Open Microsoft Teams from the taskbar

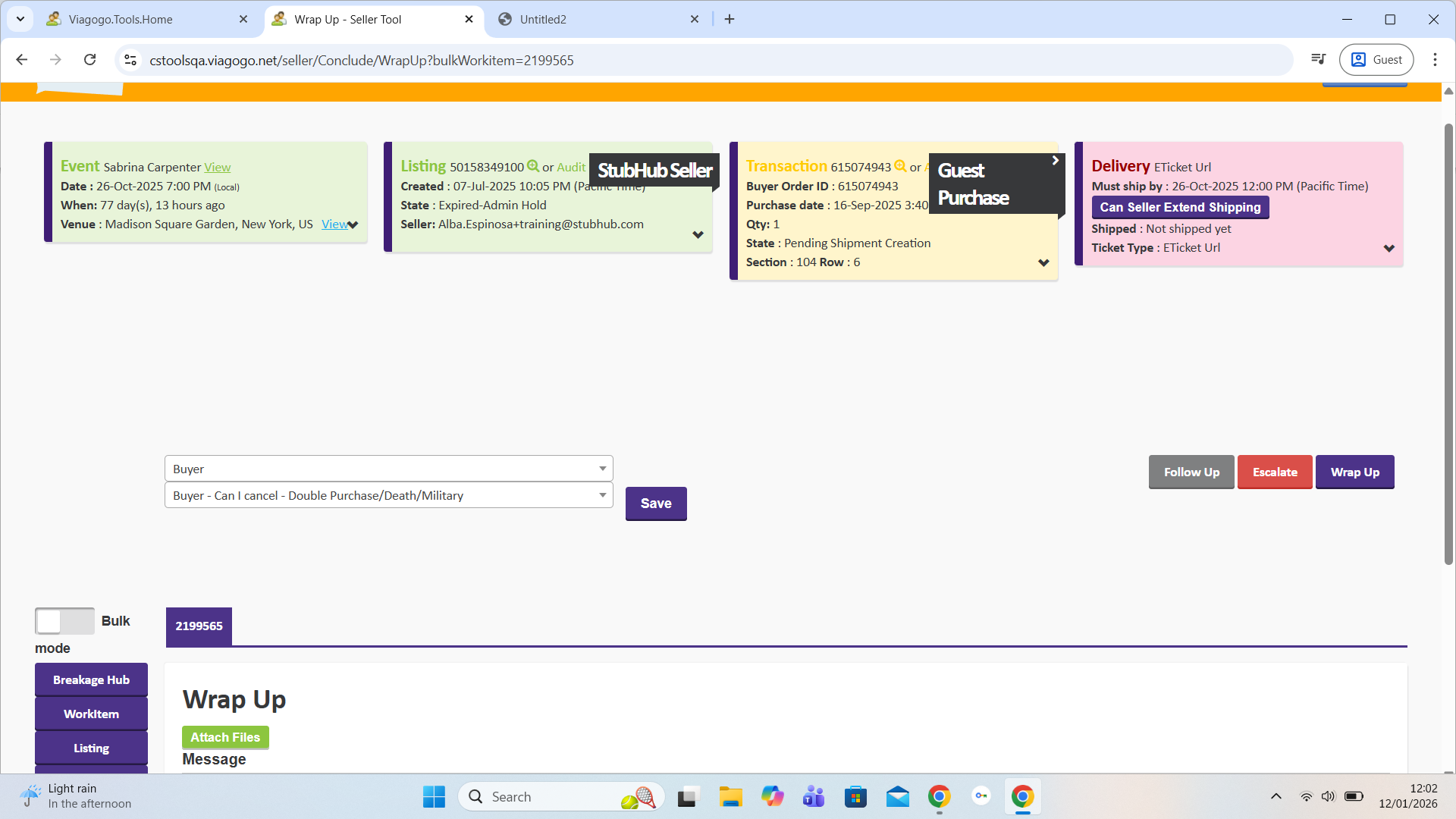point(814,797)
